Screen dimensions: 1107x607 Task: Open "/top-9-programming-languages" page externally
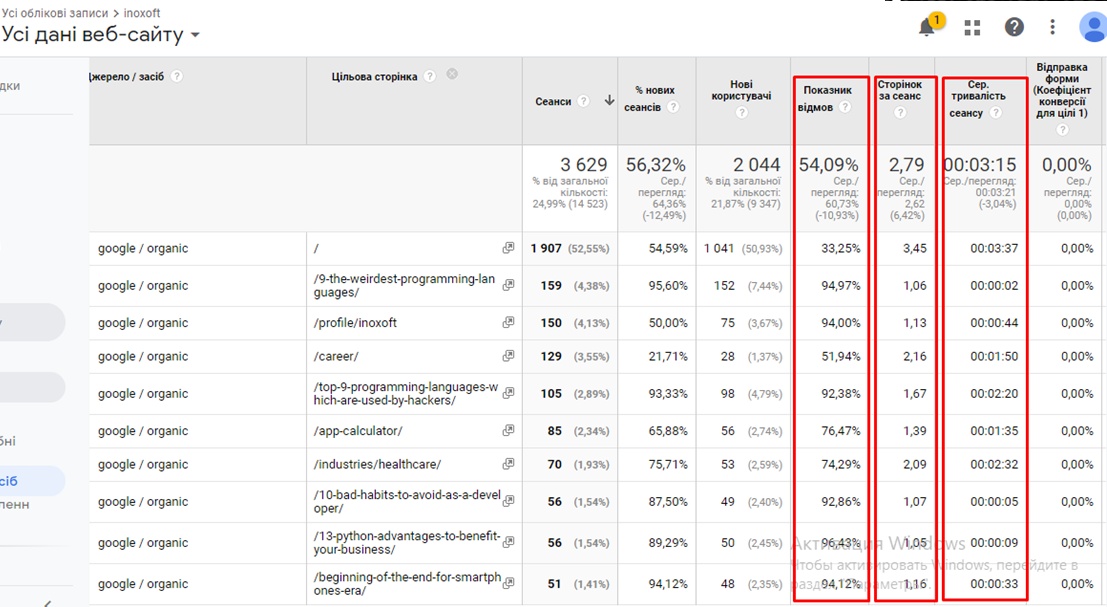pos(508,392)
